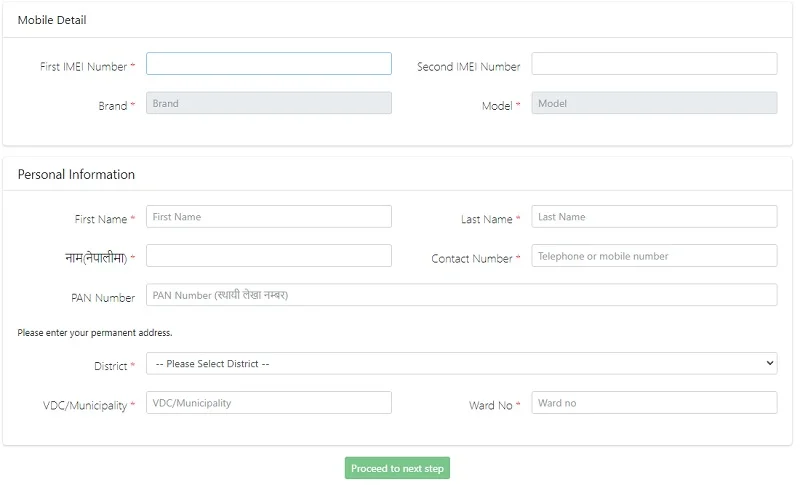Click the Last Name input field
Image resolution: width=800 pixels, height=485 pixels.
pos(654,217)
